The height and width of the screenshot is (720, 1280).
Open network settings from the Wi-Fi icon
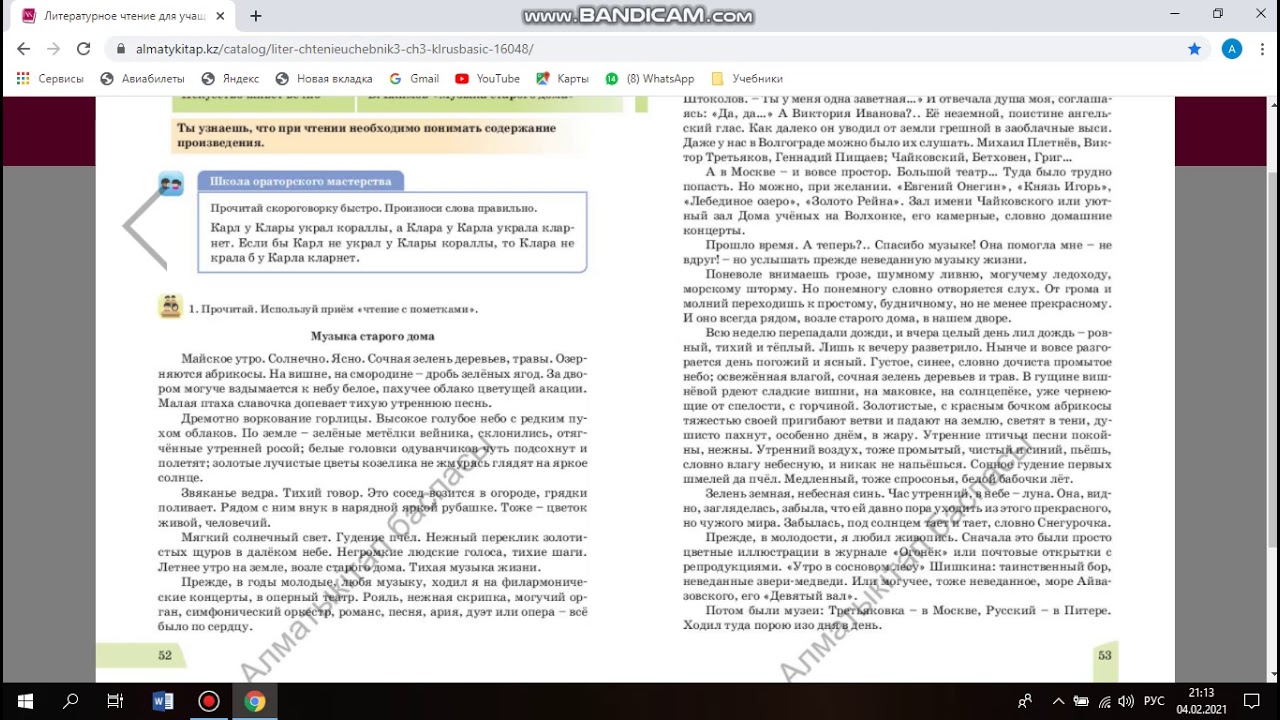click(x=1104, y=701)
